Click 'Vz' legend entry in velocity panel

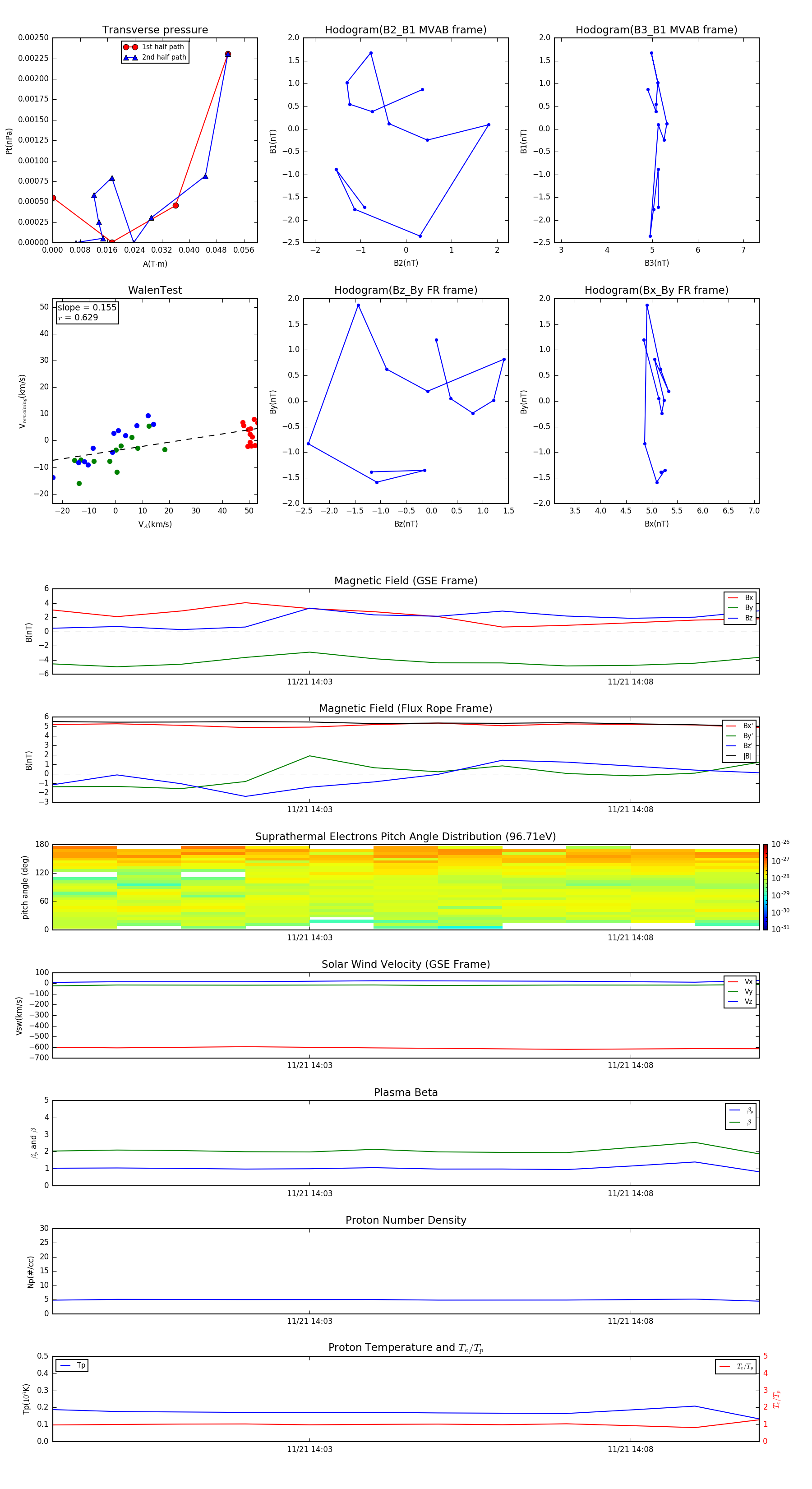(740, 1002)
